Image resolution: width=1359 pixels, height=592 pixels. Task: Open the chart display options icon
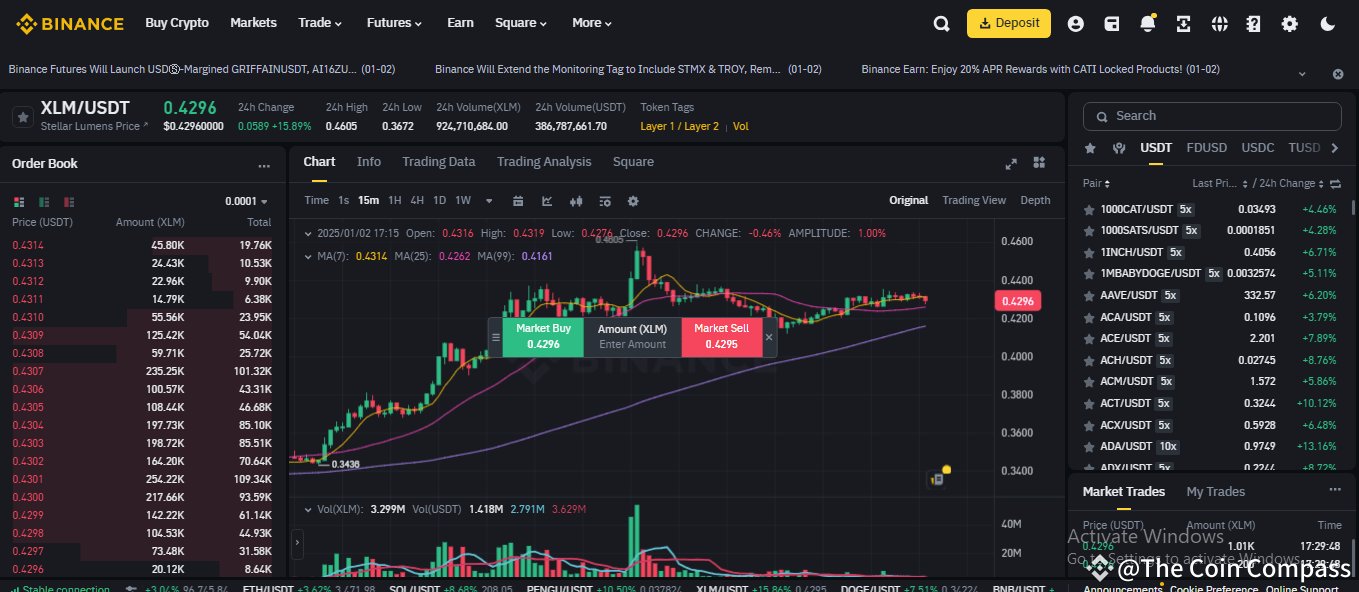(x=605, y=201)
